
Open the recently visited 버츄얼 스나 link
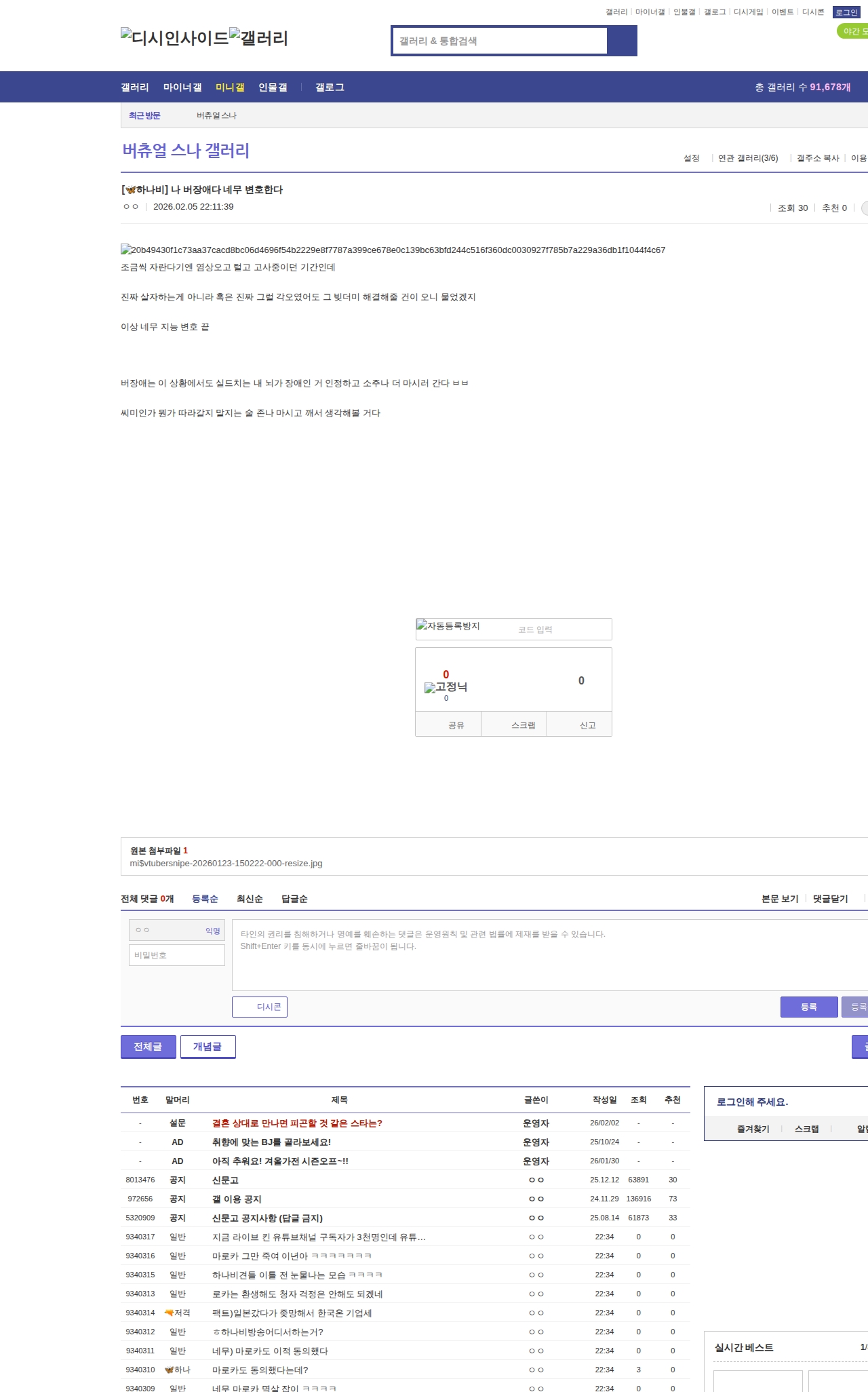217,116
